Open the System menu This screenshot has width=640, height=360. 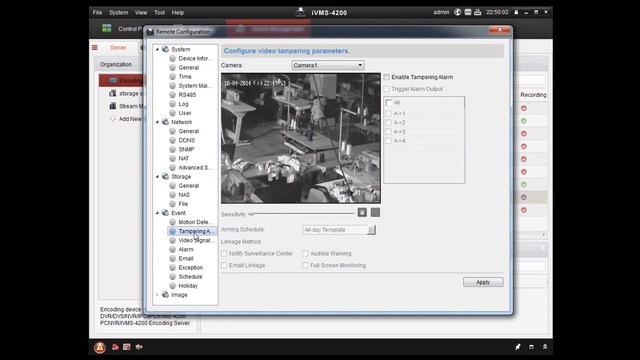coord(118,13)
